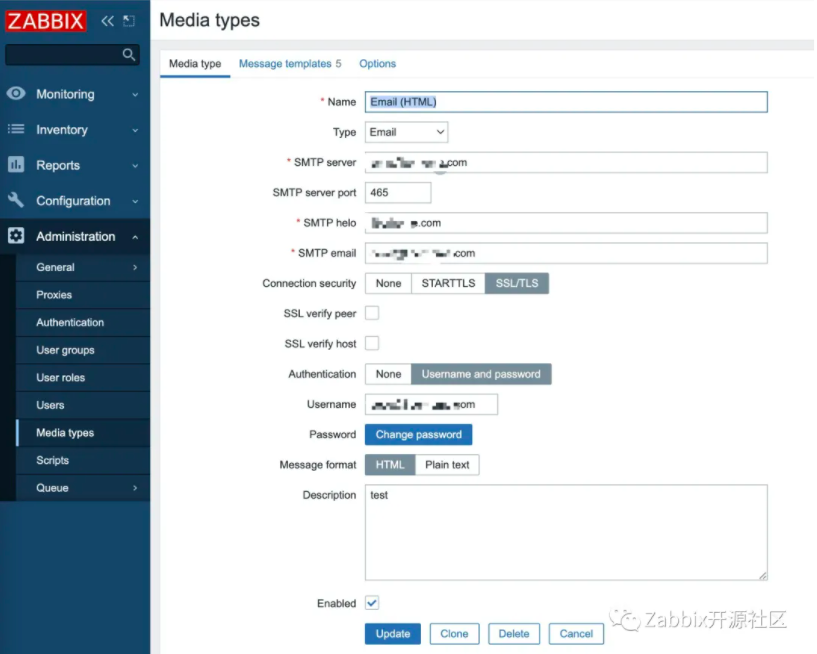Click the Delete button
The width and height of the screenshot is (817, 654).
[514, 634]
